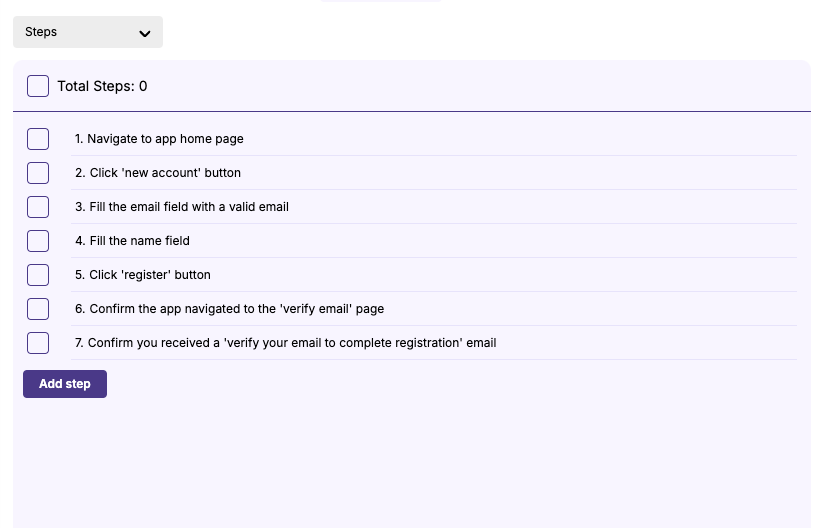Check the box for step 6 verify email page
This screenshot has width=825, height=528.
point(38,309)
